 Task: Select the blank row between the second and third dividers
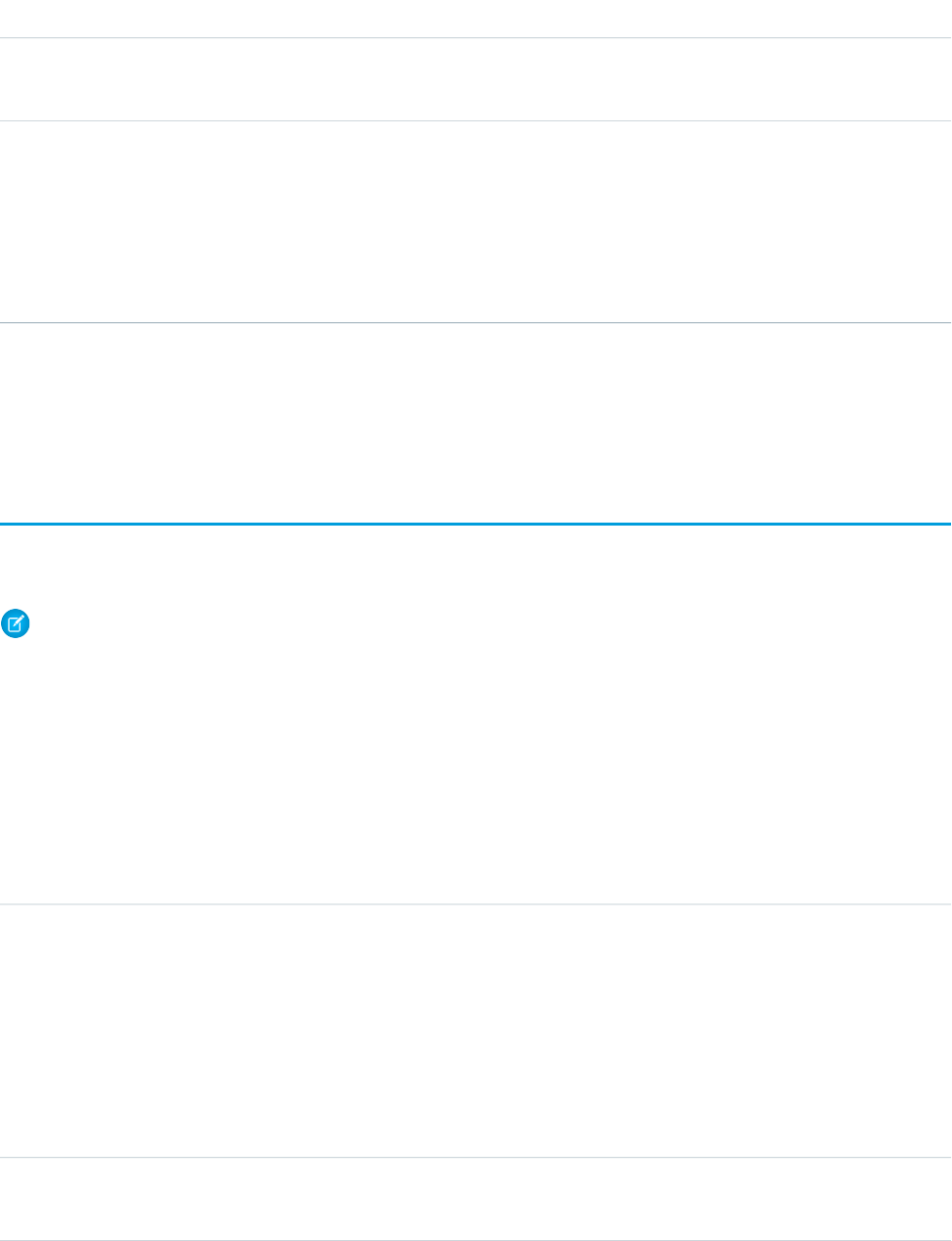coord(476,222)
